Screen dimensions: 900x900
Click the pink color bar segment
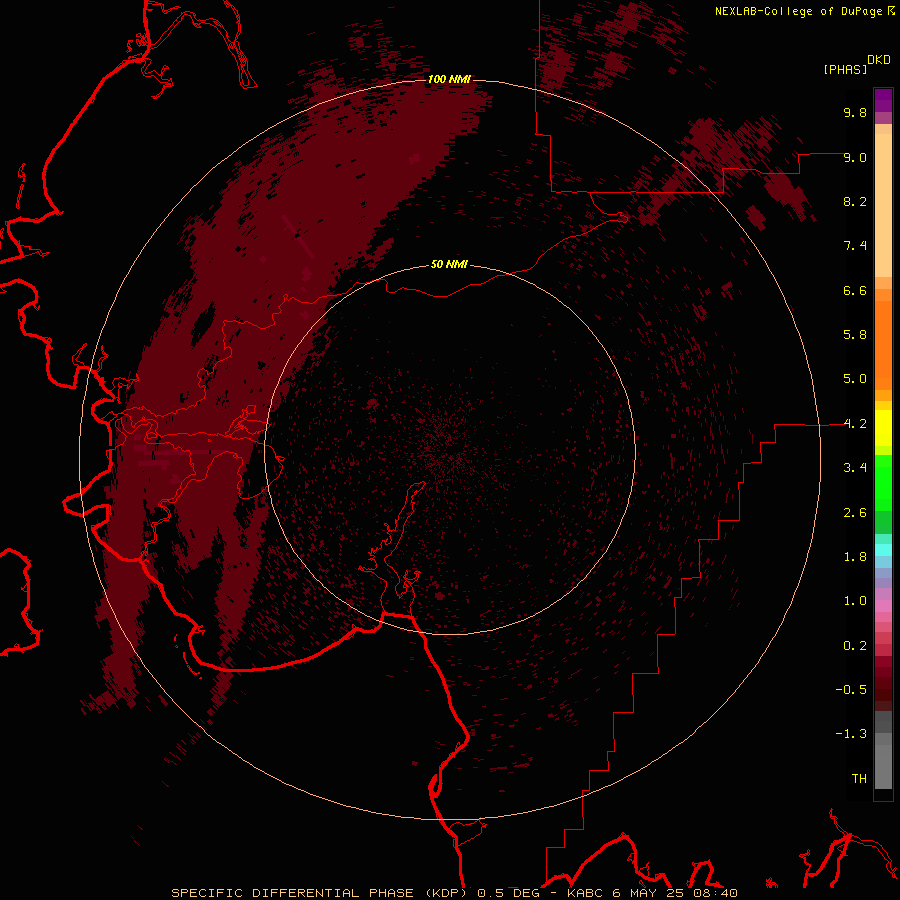click(x=883, y=606)
